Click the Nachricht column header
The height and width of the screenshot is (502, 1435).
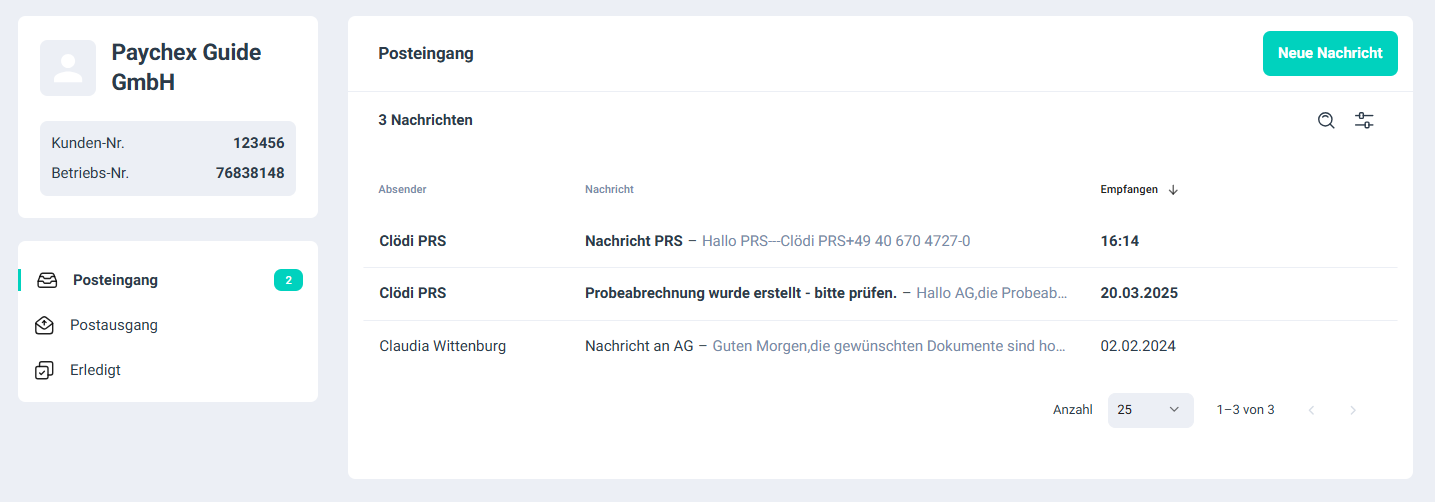click(609, 190)
